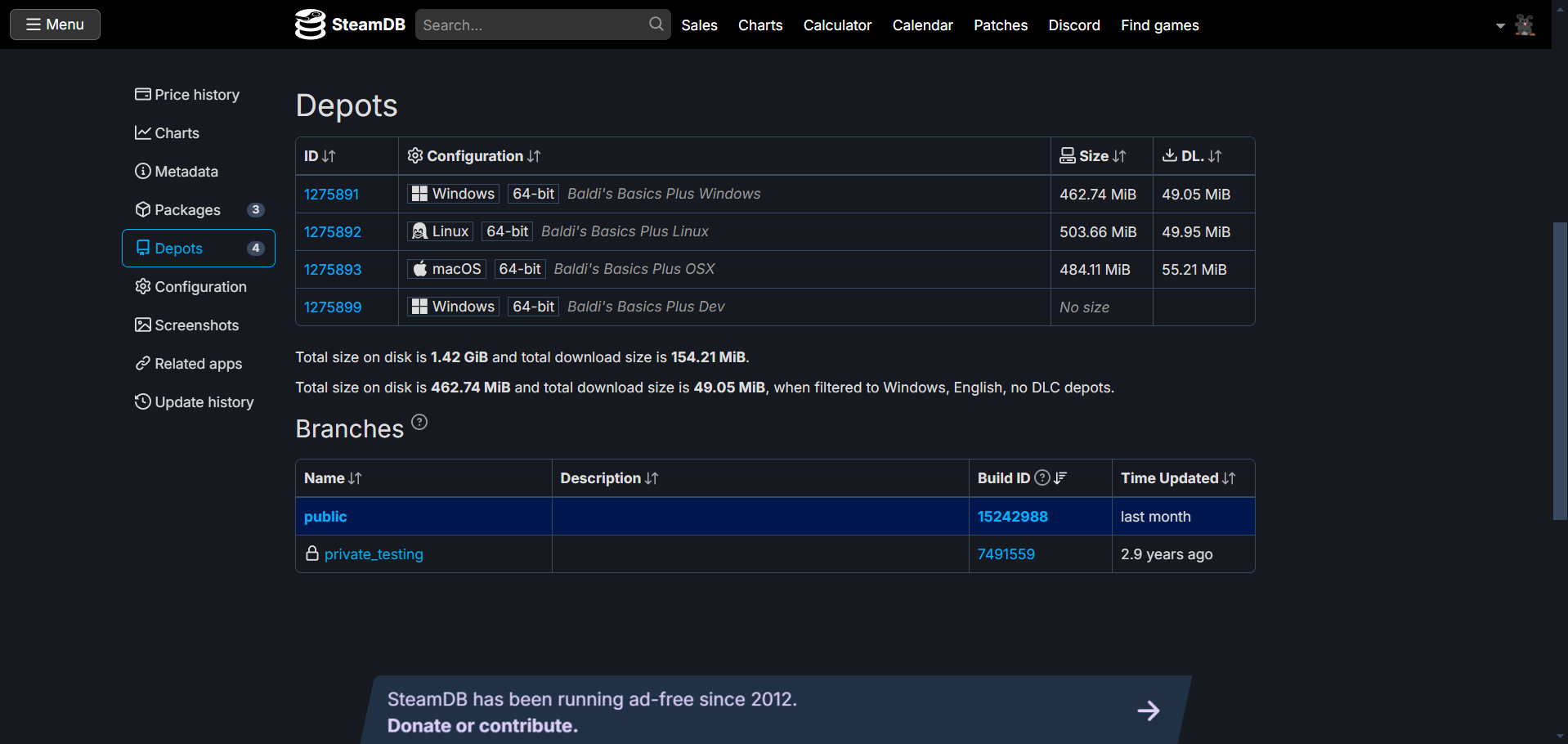This screenshot has height=744, width=1568.
Task: Open the private_testing branch link
Action: click(x=374, y=554)
